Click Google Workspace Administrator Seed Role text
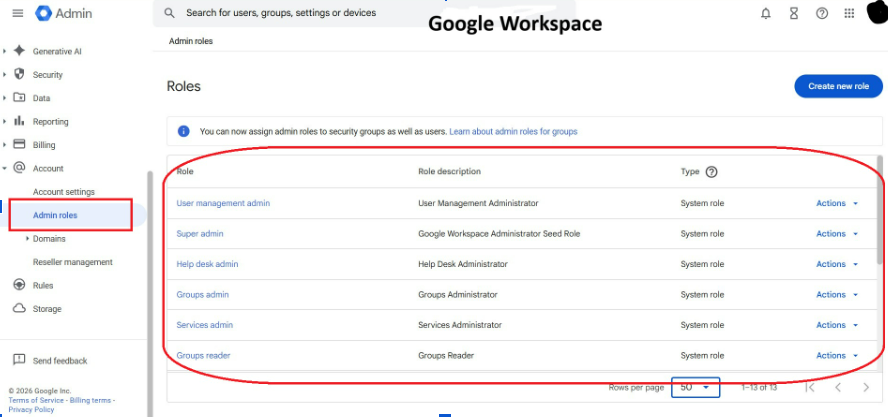 pyautogui.click(x=499, y=233)
